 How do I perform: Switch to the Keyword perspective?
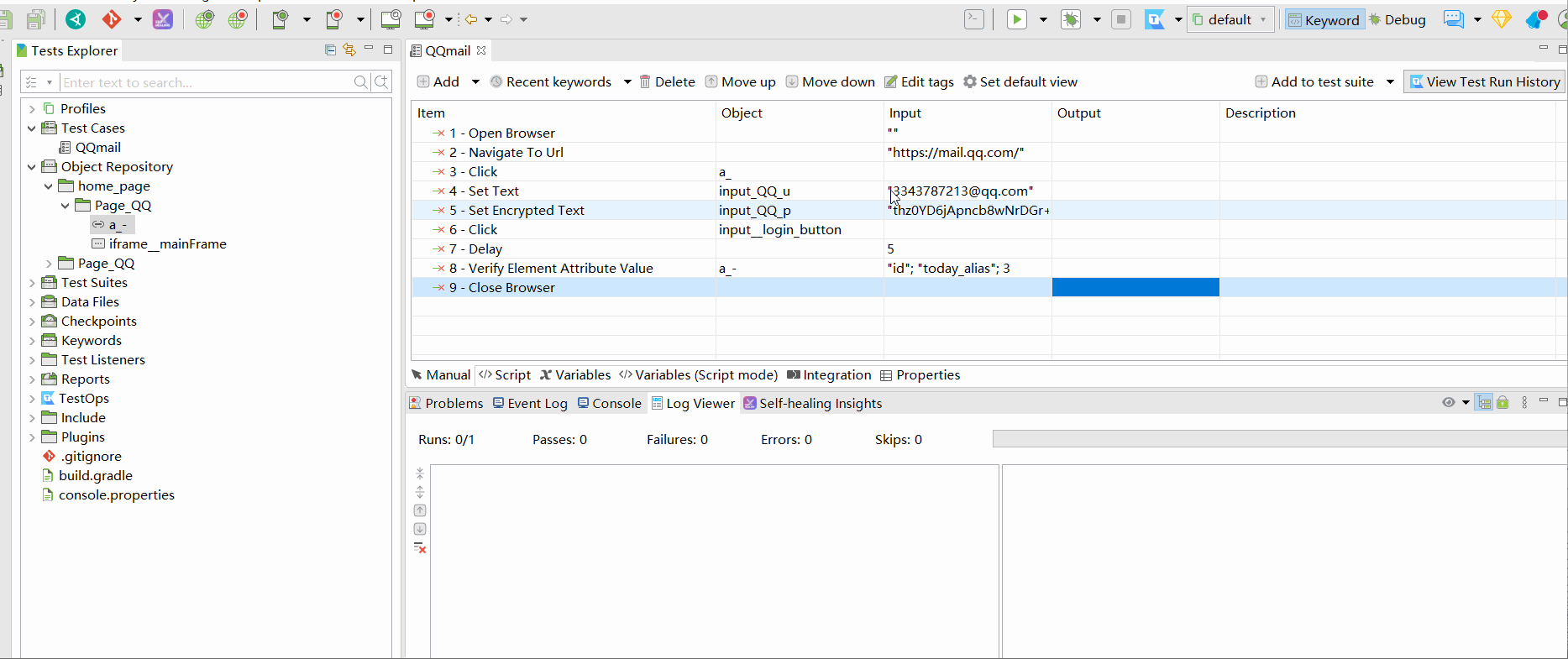click(1323, 20)
